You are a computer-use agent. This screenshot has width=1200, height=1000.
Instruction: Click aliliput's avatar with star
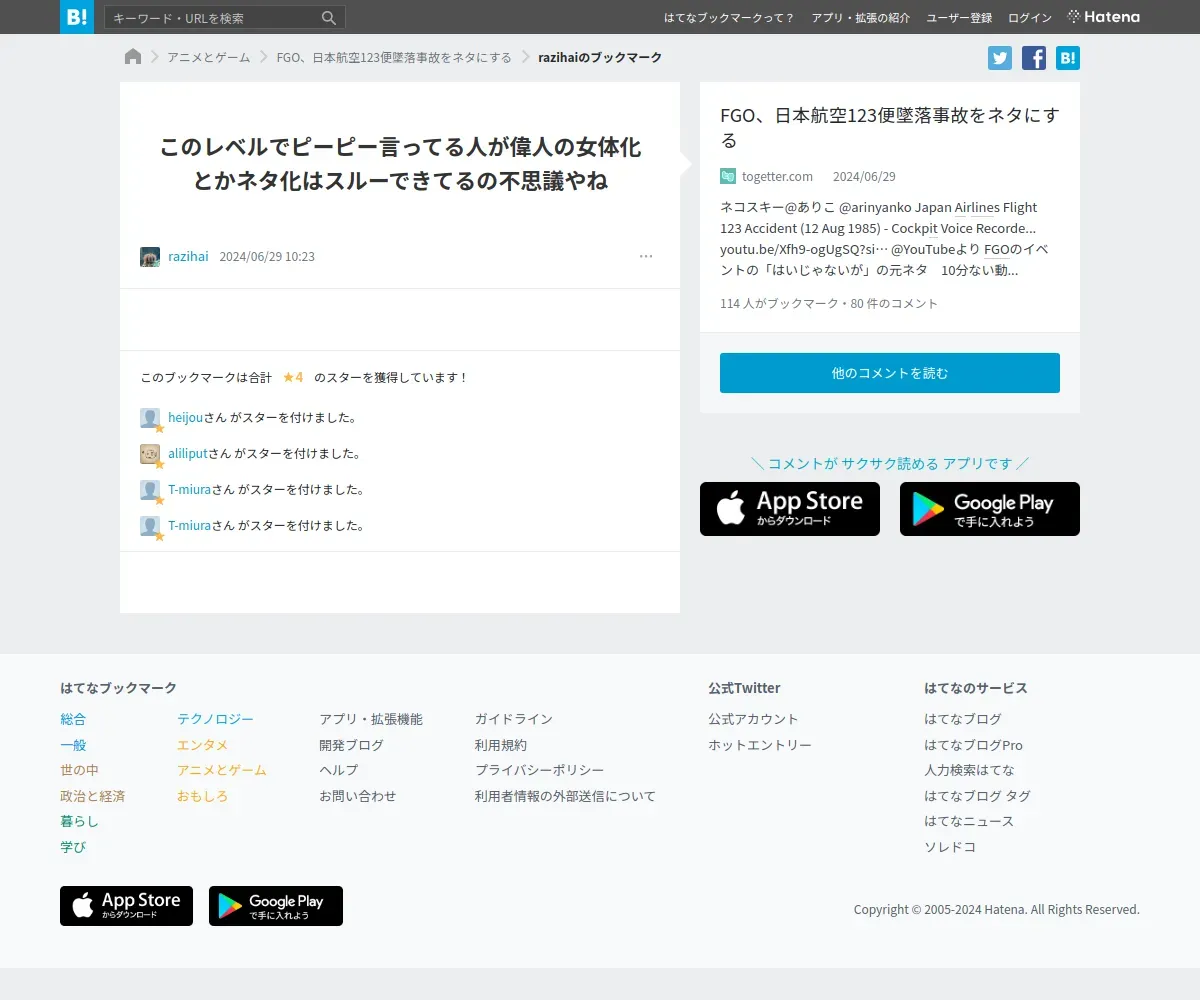[150, 454]
